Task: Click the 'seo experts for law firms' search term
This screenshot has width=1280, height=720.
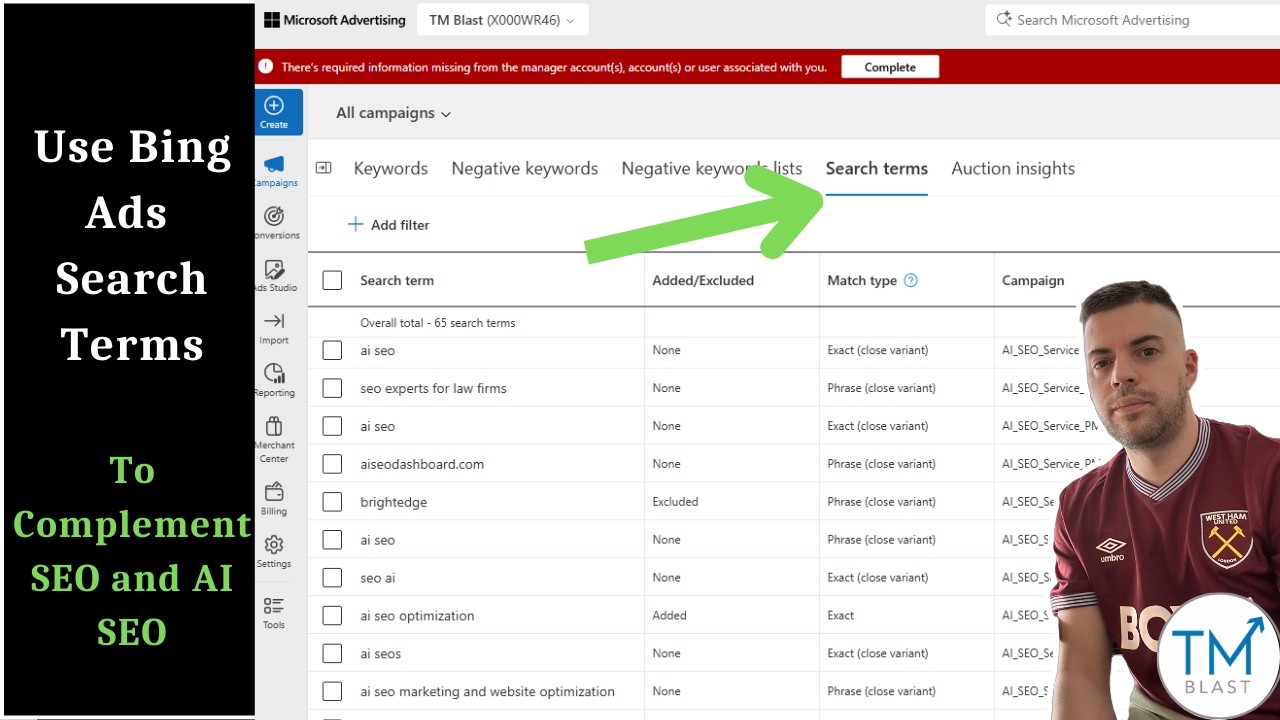Action: pos(433,388)
